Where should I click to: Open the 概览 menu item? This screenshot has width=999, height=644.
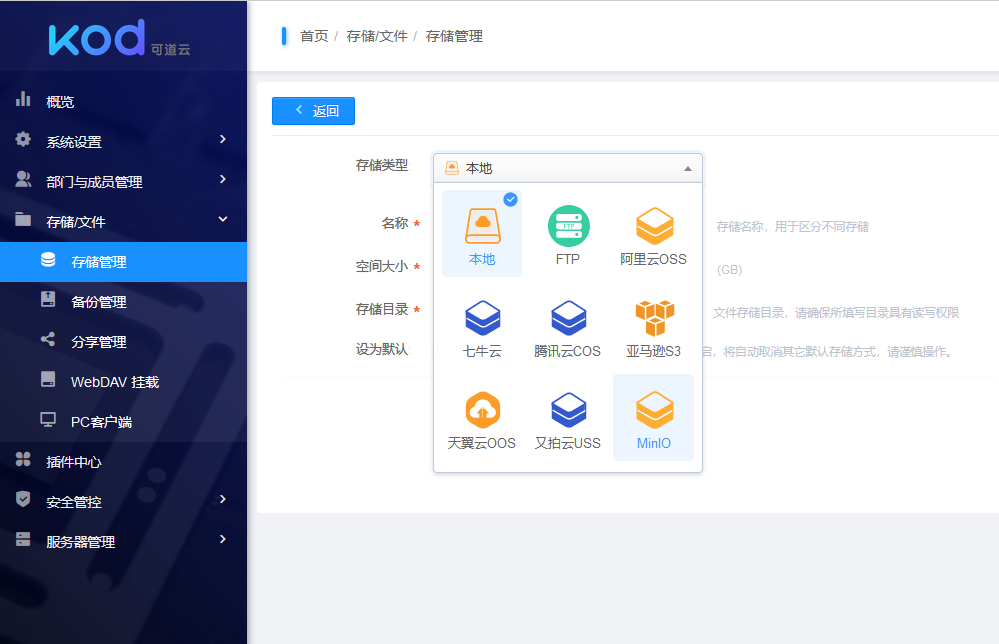click(124, 101)
